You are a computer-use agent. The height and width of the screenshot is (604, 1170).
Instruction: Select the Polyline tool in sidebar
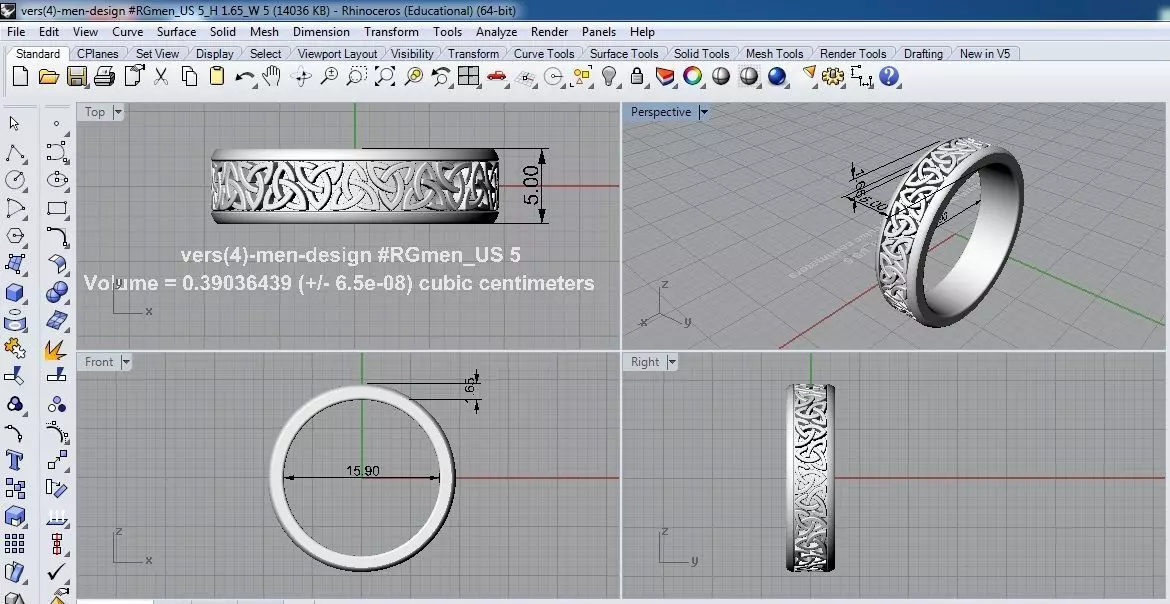(x=14, y=153)
